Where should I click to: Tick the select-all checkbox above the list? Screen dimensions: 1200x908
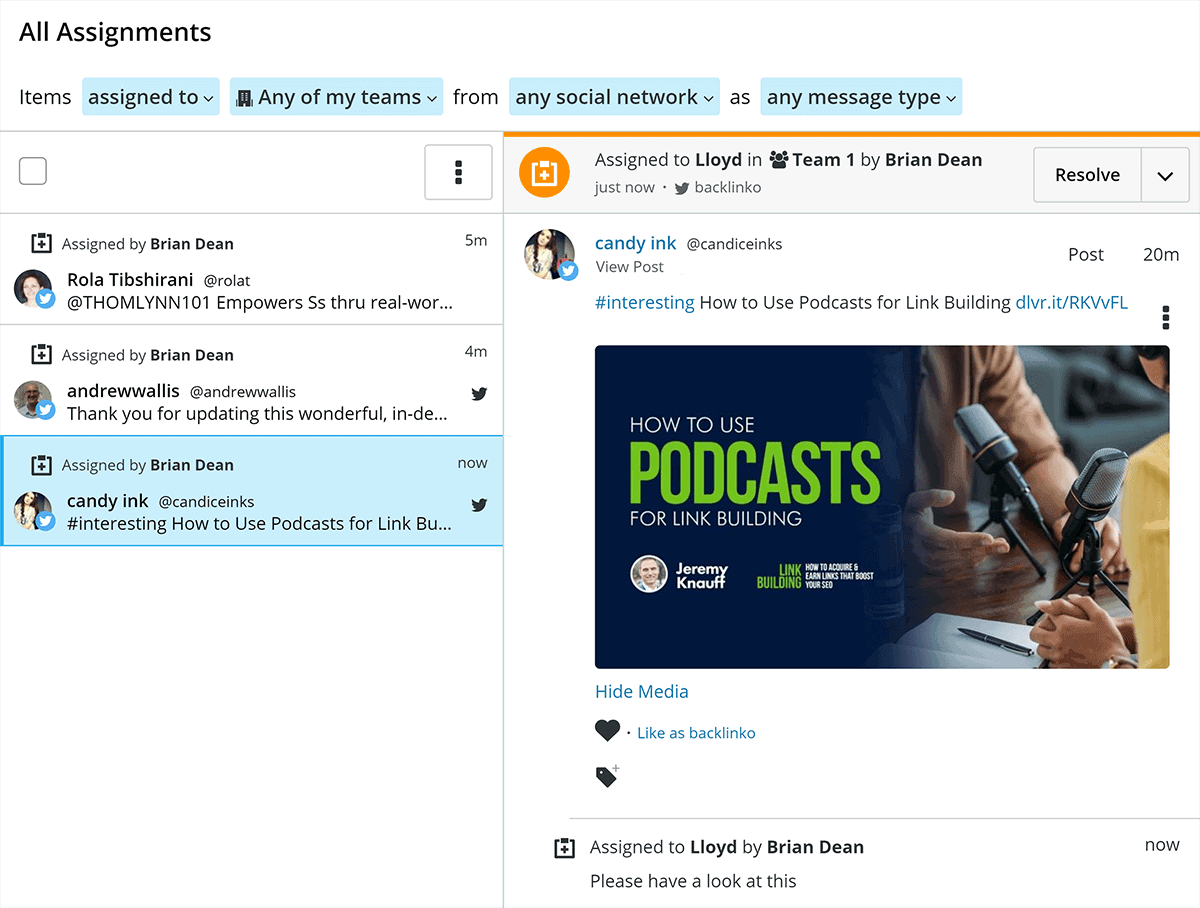[x=33, y=171]
